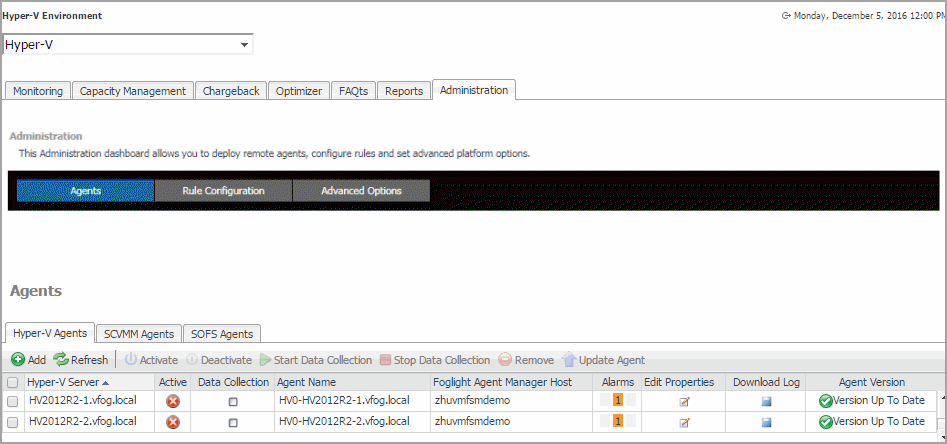Click the Data Collection column header
Screen dimensions: 947x444
[x=233, y=382]
